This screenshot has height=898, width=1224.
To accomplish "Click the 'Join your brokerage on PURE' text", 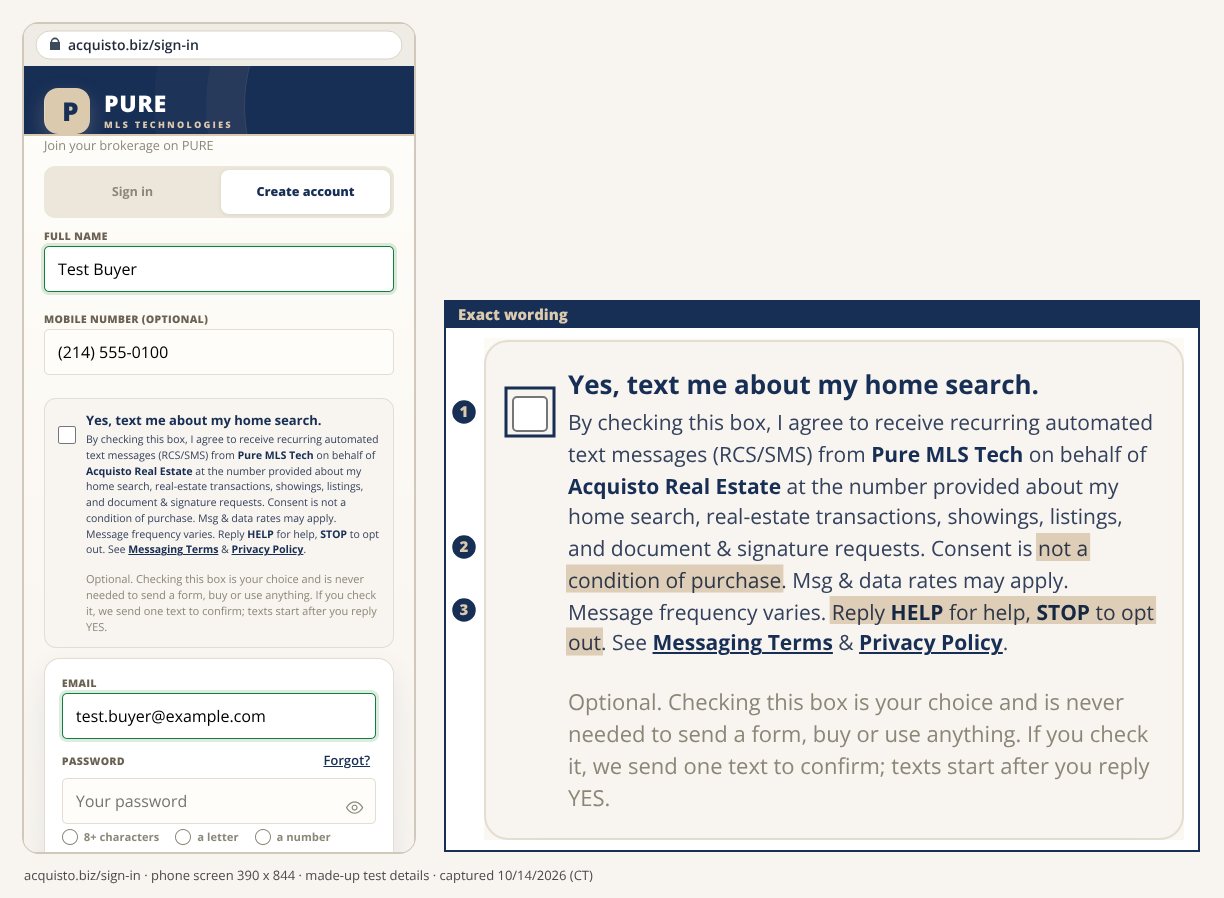I will coord(128,146).
